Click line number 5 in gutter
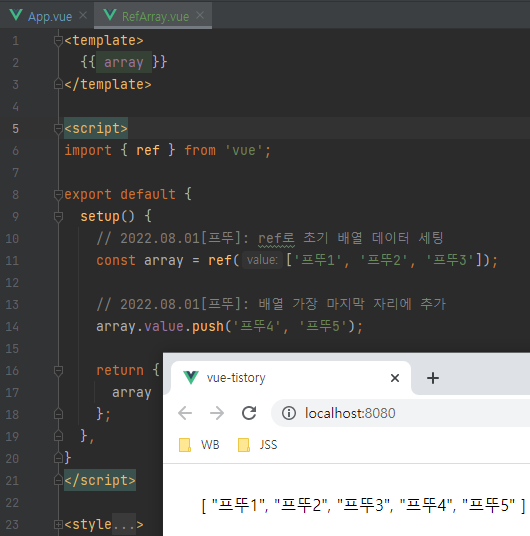 pos(15,129)
